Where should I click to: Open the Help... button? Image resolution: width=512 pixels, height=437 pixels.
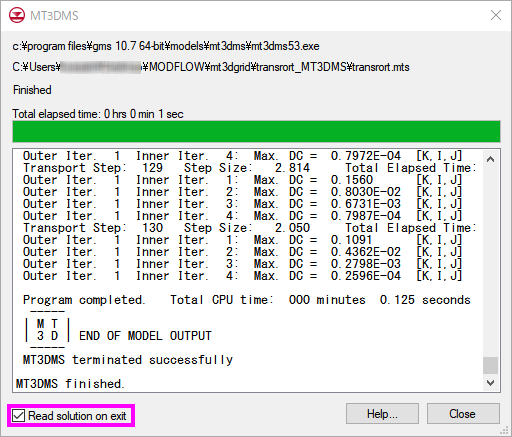pyautogui.click(x=382, y=414)
